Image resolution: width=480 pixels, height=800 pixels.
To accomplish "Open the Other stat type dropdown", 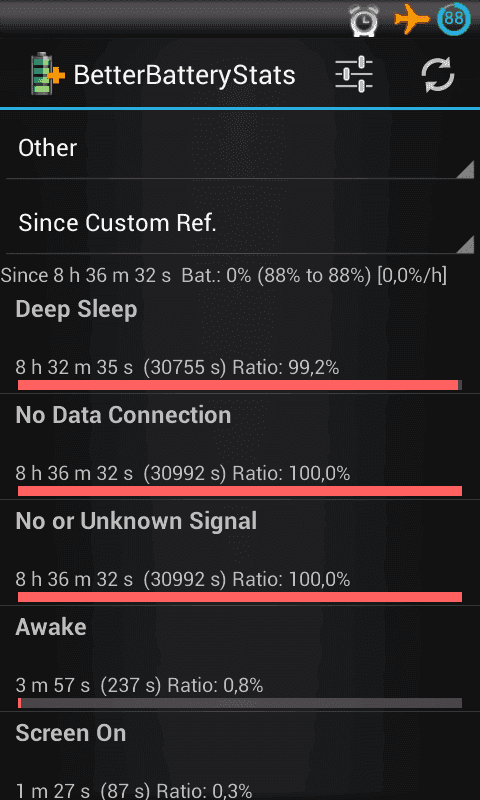I will tap(240, 148).
